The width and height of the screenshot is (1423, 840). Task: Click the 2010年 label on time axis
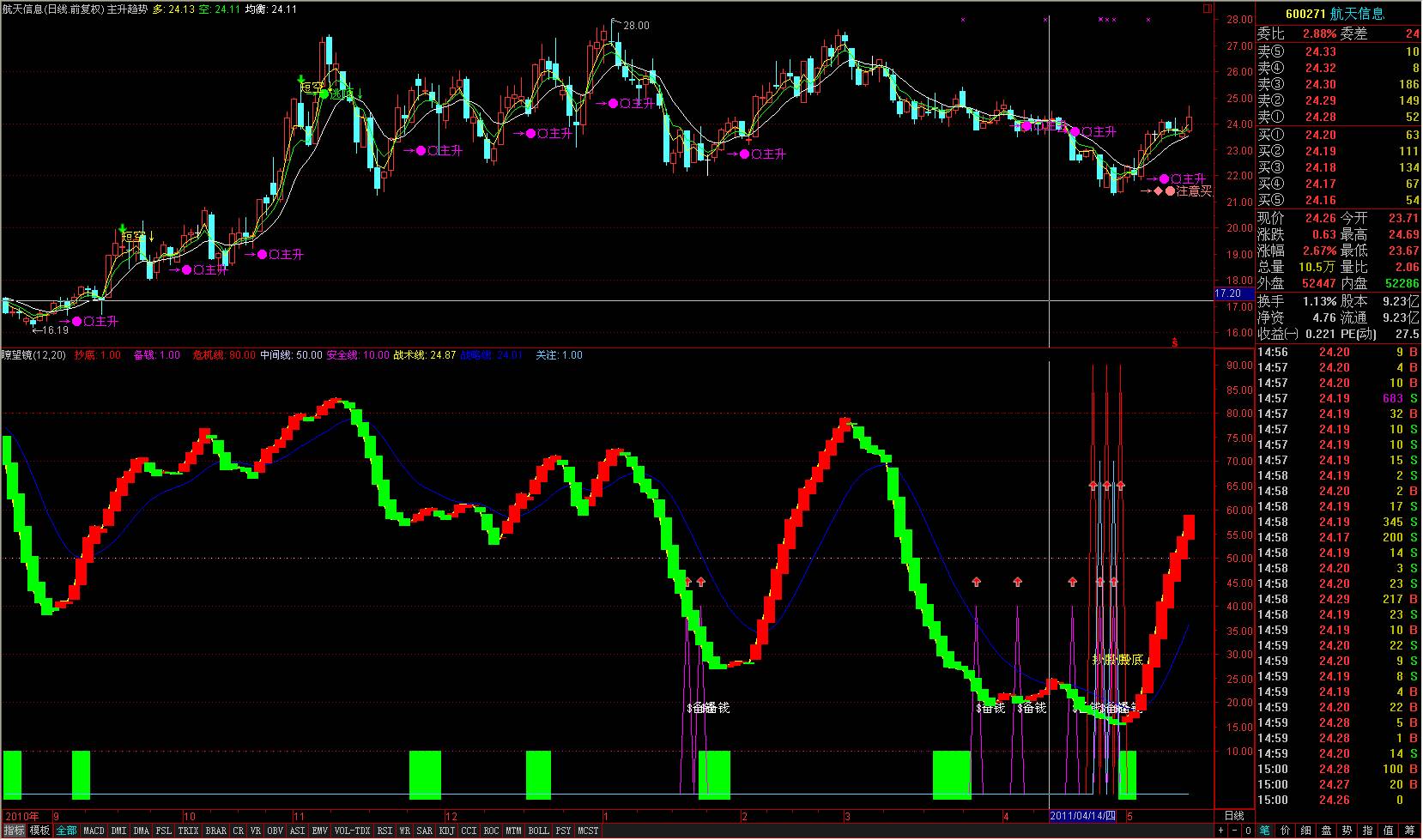click(22, 817)
